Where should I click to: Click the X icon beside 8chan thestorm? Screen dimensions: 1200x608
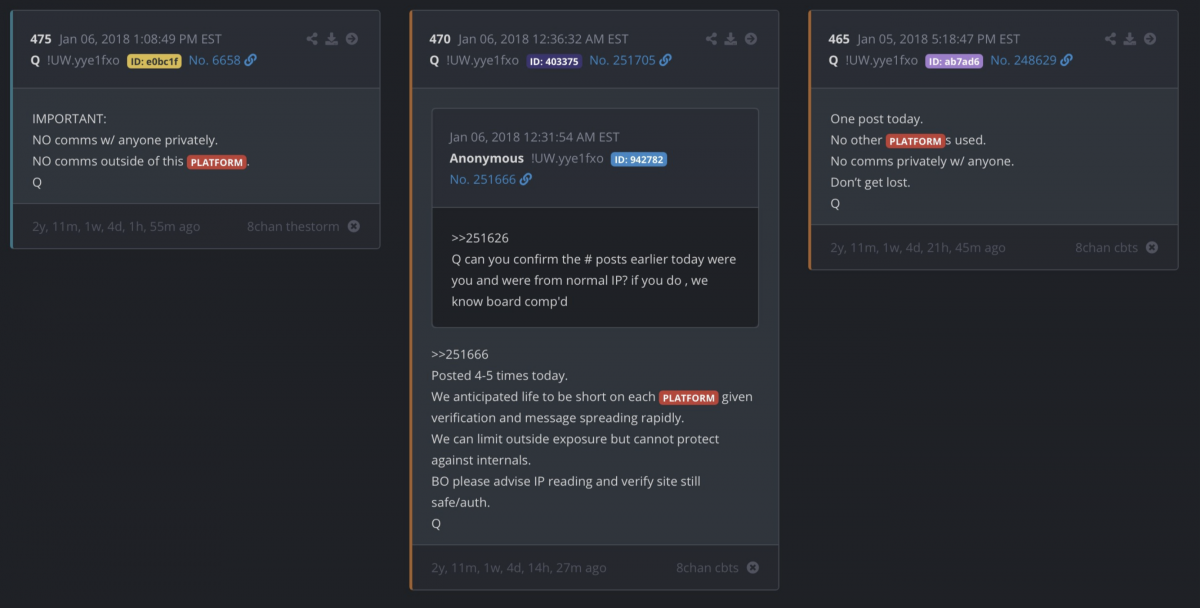coord(353,227)
